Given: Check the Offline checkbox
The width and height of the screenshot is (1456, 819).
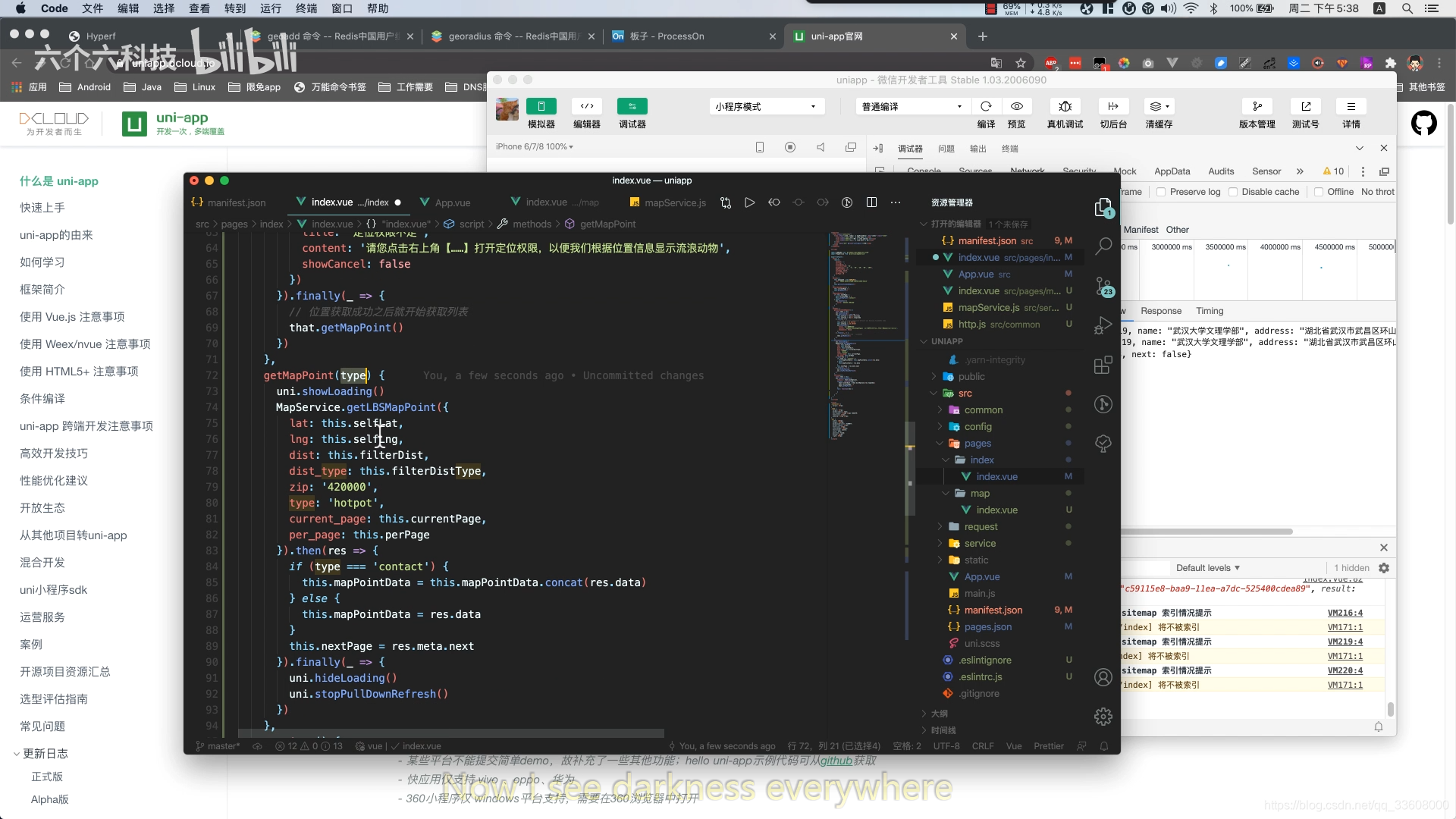Looking at the screenshot, I should coord(1319,192).
